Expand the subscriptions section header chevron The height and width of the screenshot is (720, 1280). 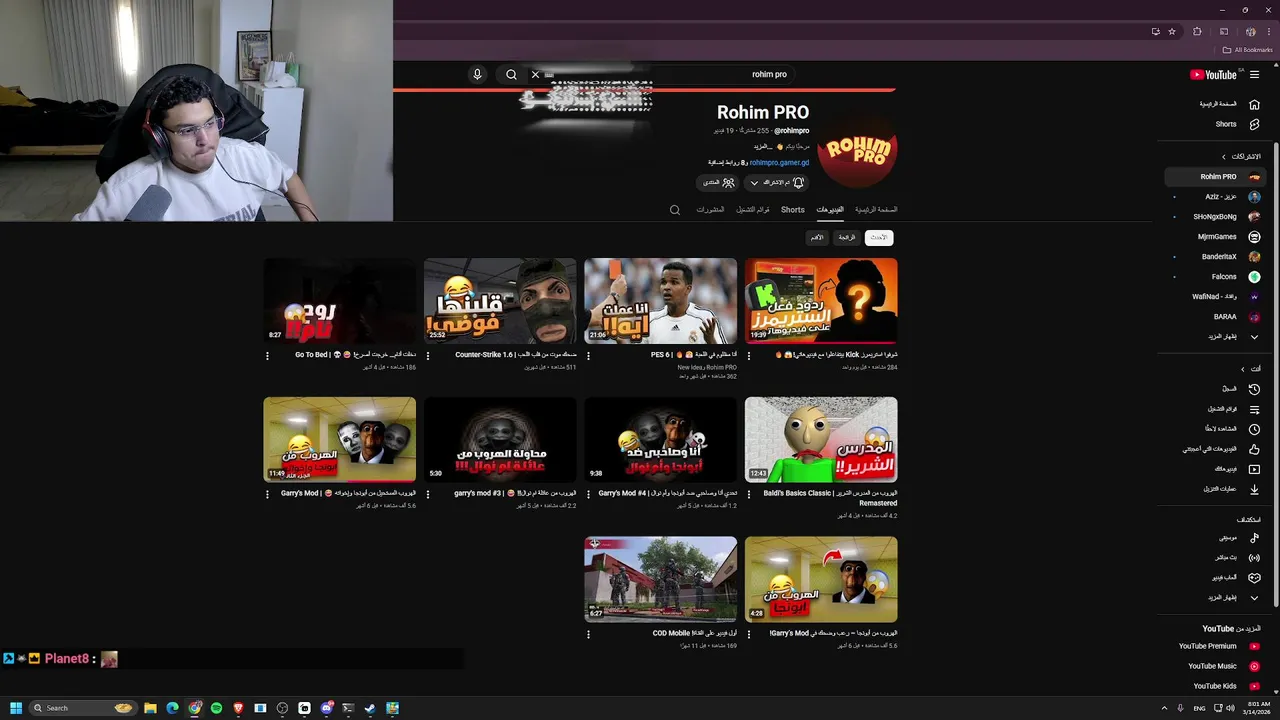[1223, 156]
